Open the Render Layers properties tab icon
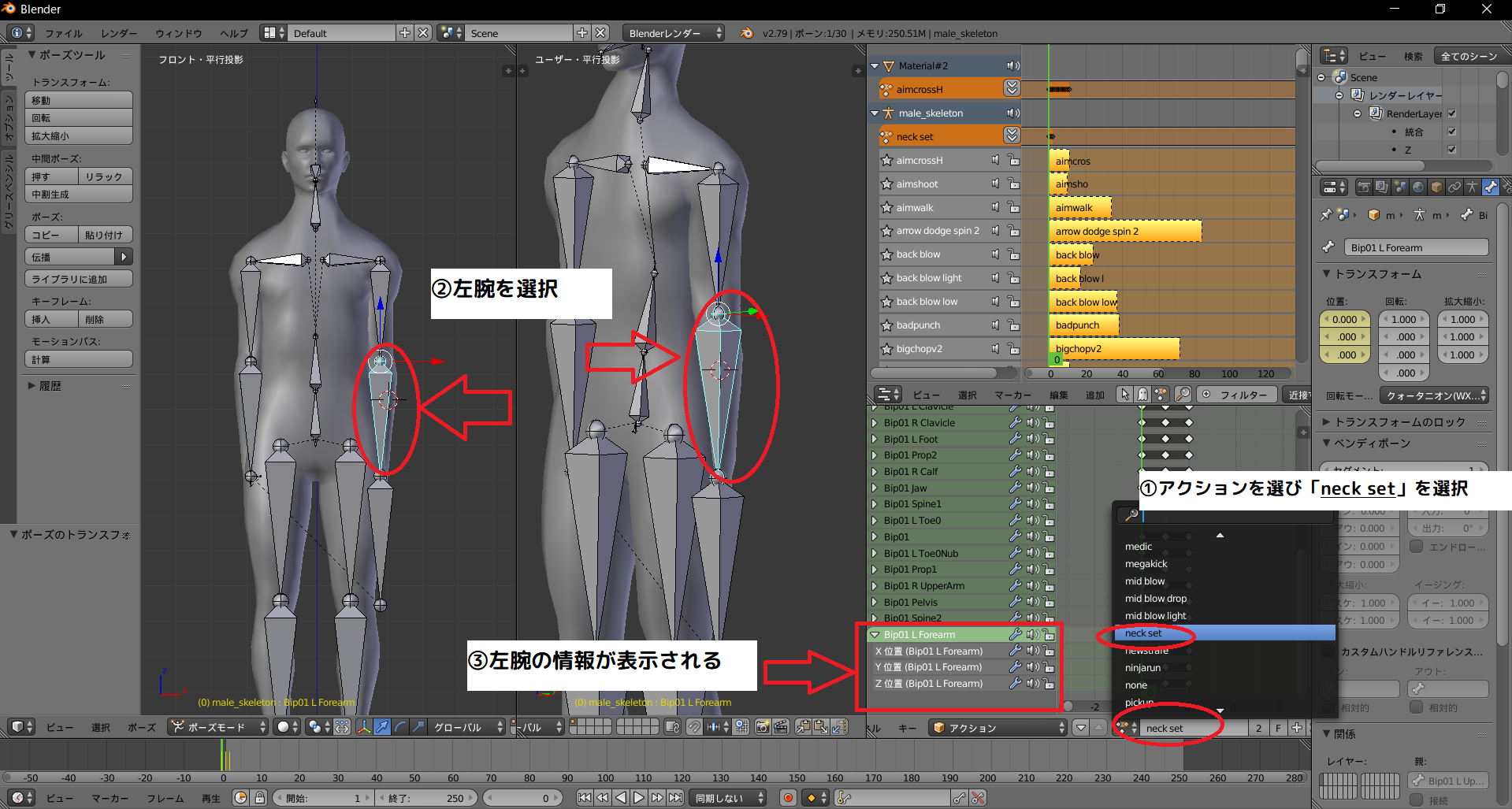This screenshot has height=809, width=1512. click(x=1382, y=187)
